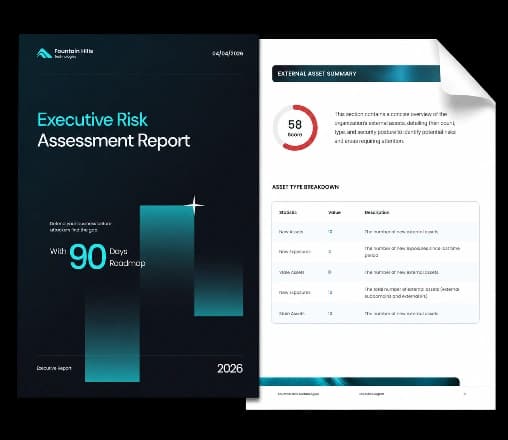
Task: Click the "2026" year on the cover
Action: 230,368
